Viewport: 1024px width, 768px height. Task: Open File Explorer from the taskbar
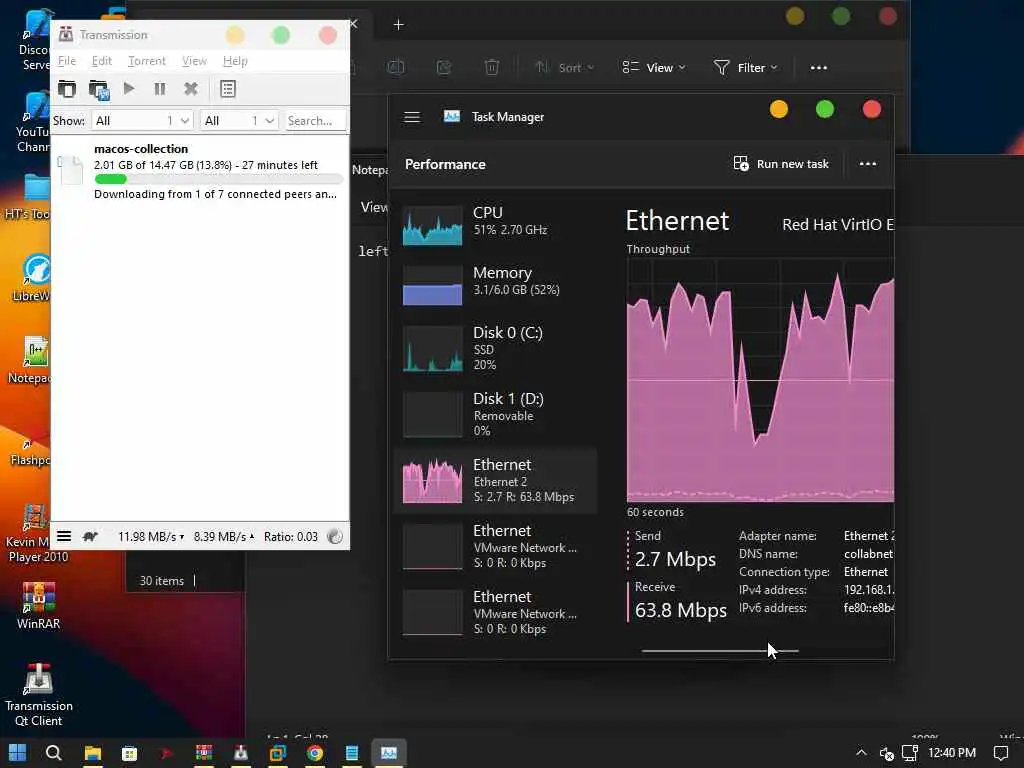(93, 753)
